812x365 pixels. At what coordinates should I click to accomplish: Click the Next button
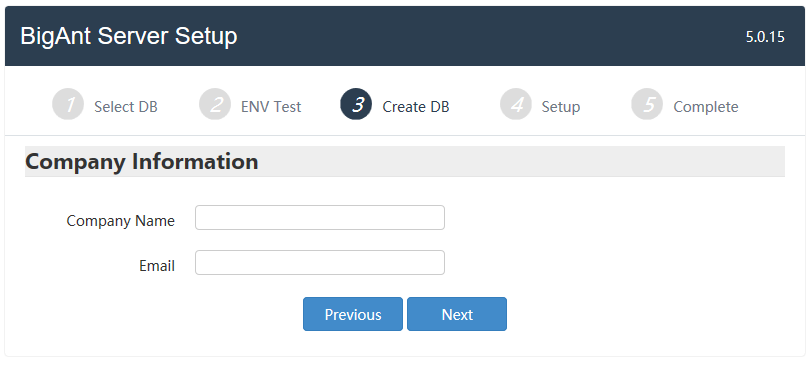point(457,314)
